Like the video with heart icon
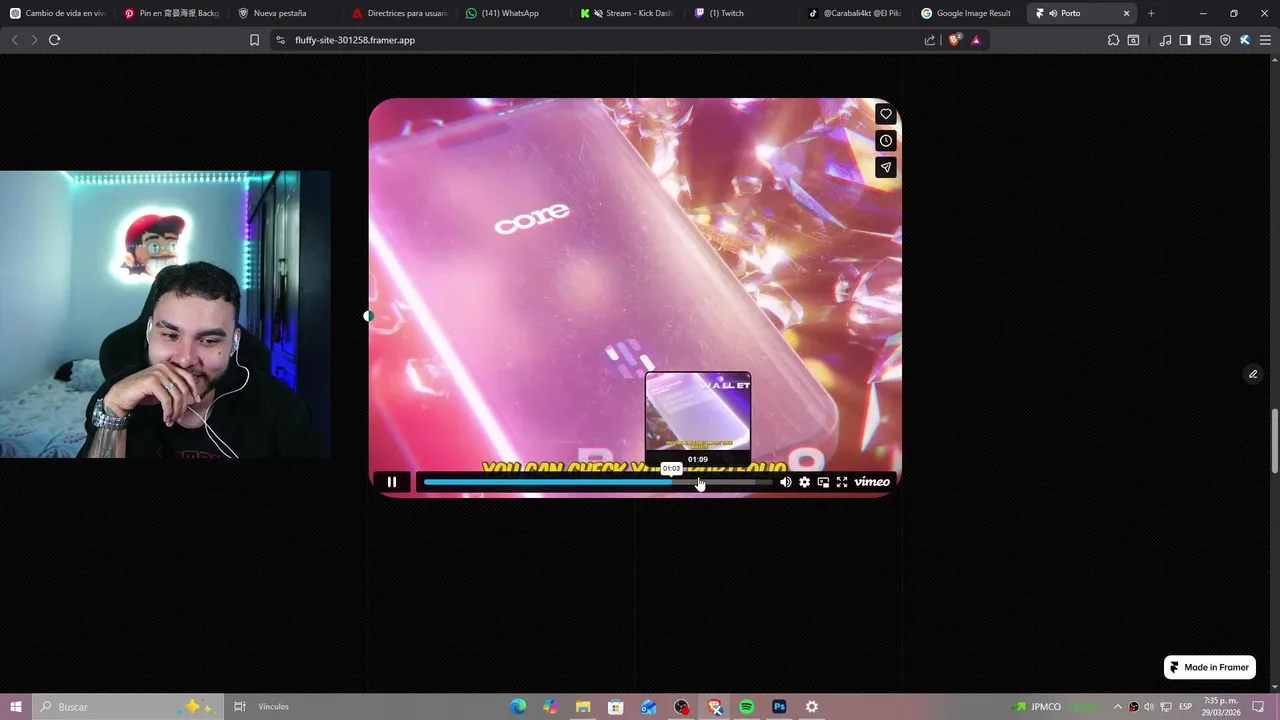 (x=886, y=114)
